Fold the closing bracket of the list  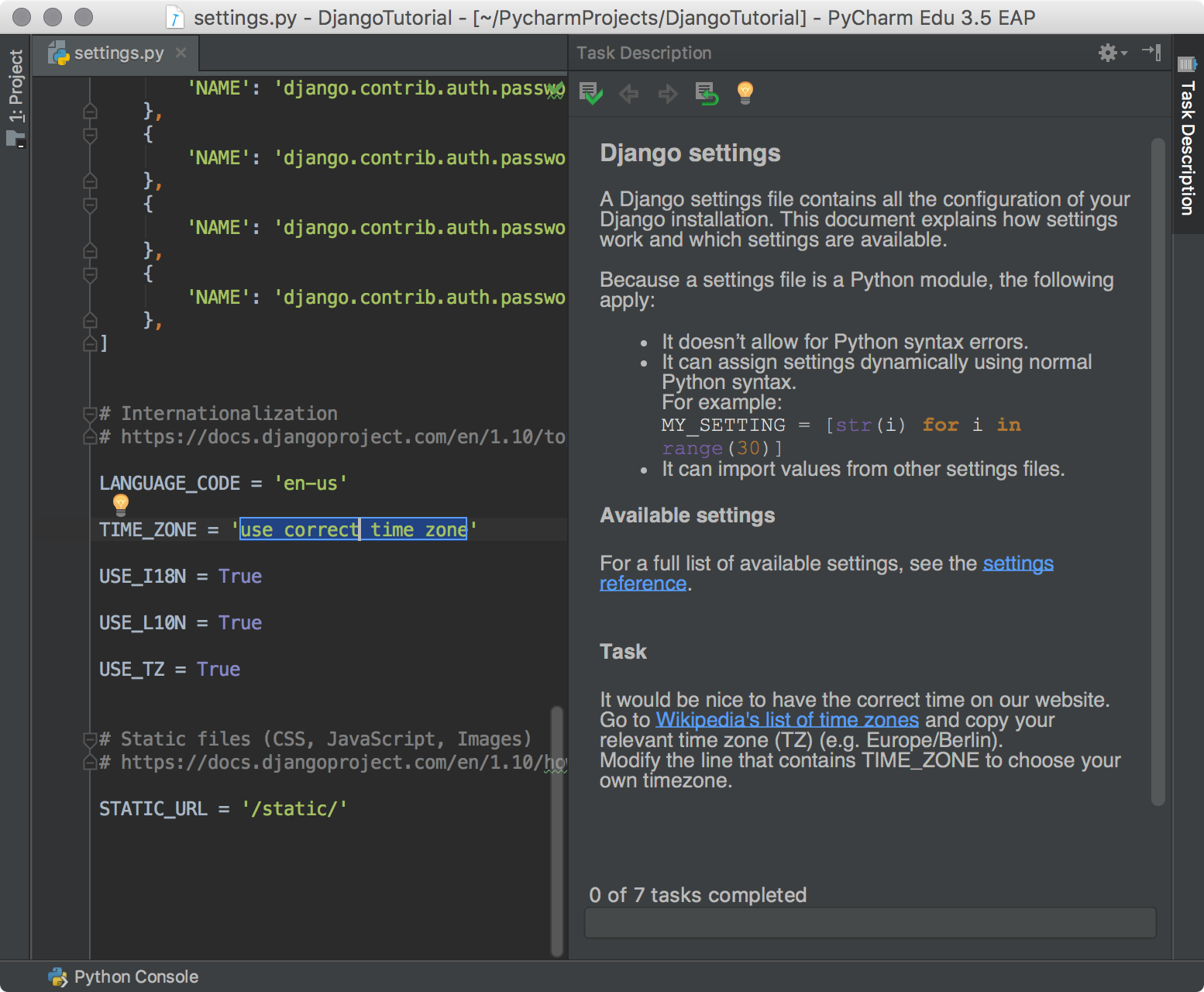coord(90,343)
